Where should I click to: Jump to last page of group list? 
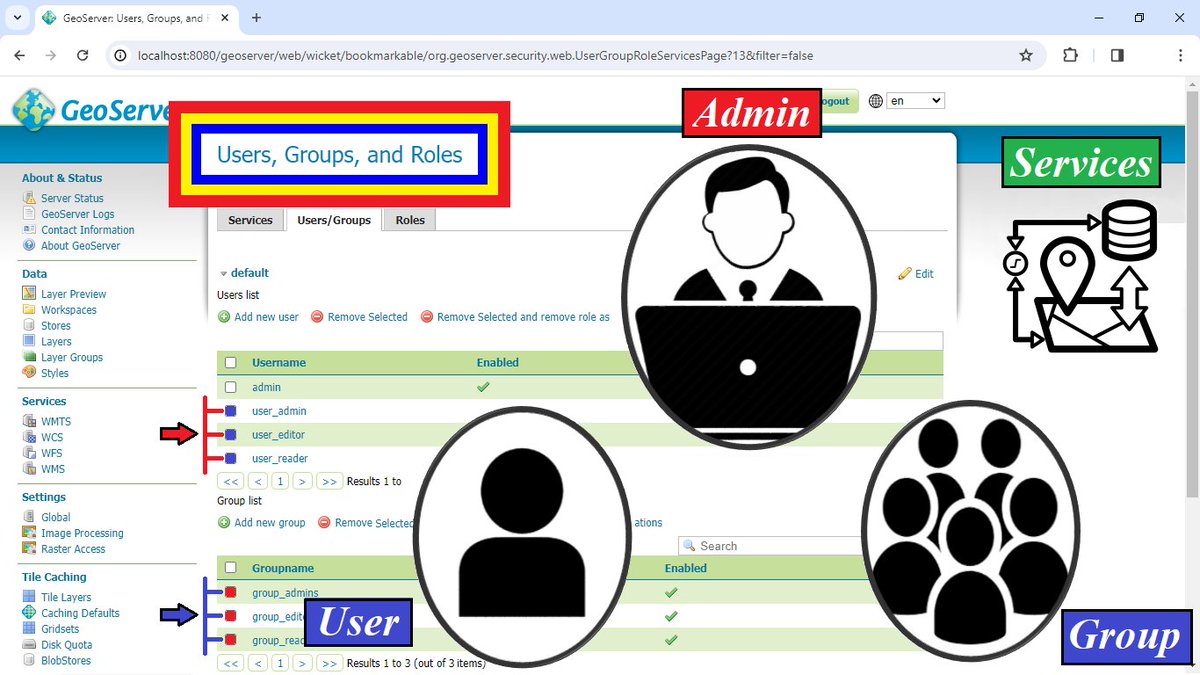tap(330, 662)
